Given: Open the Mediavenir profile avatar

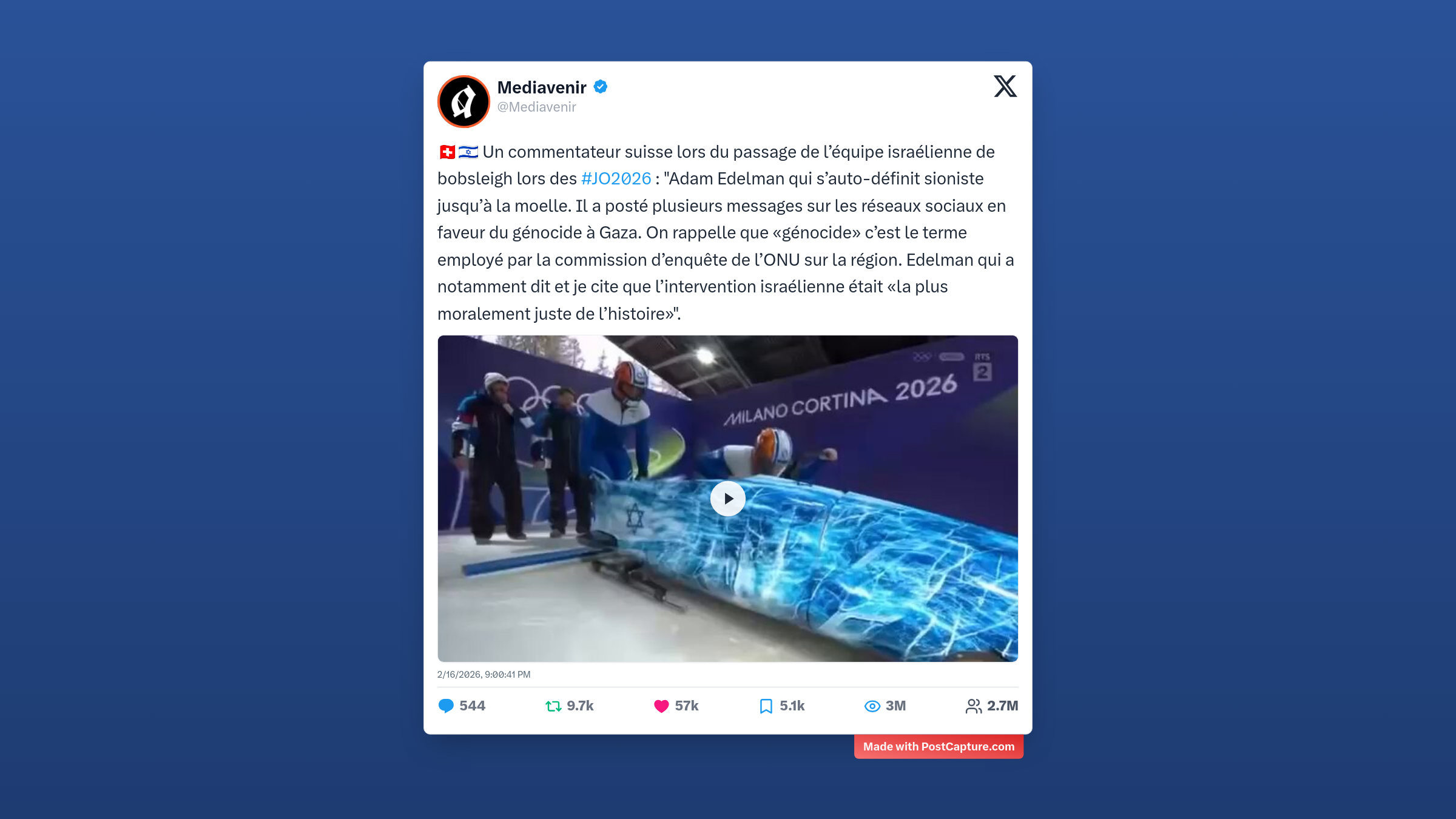Looking at the screenshot, I should point(463,101).
